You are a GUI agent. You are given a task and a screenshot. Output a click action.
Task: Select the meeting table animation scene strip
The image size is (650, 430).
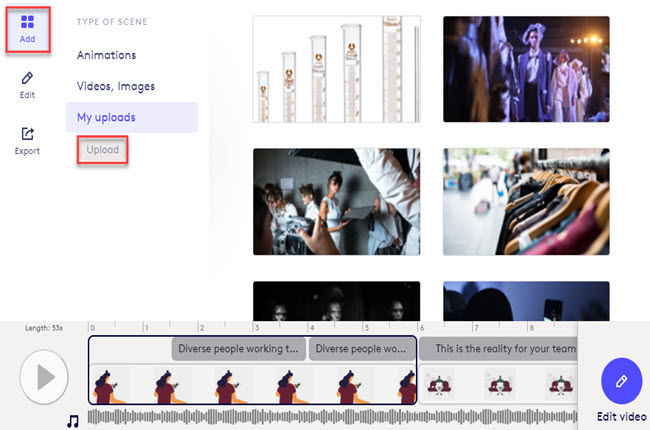[498, 385]
